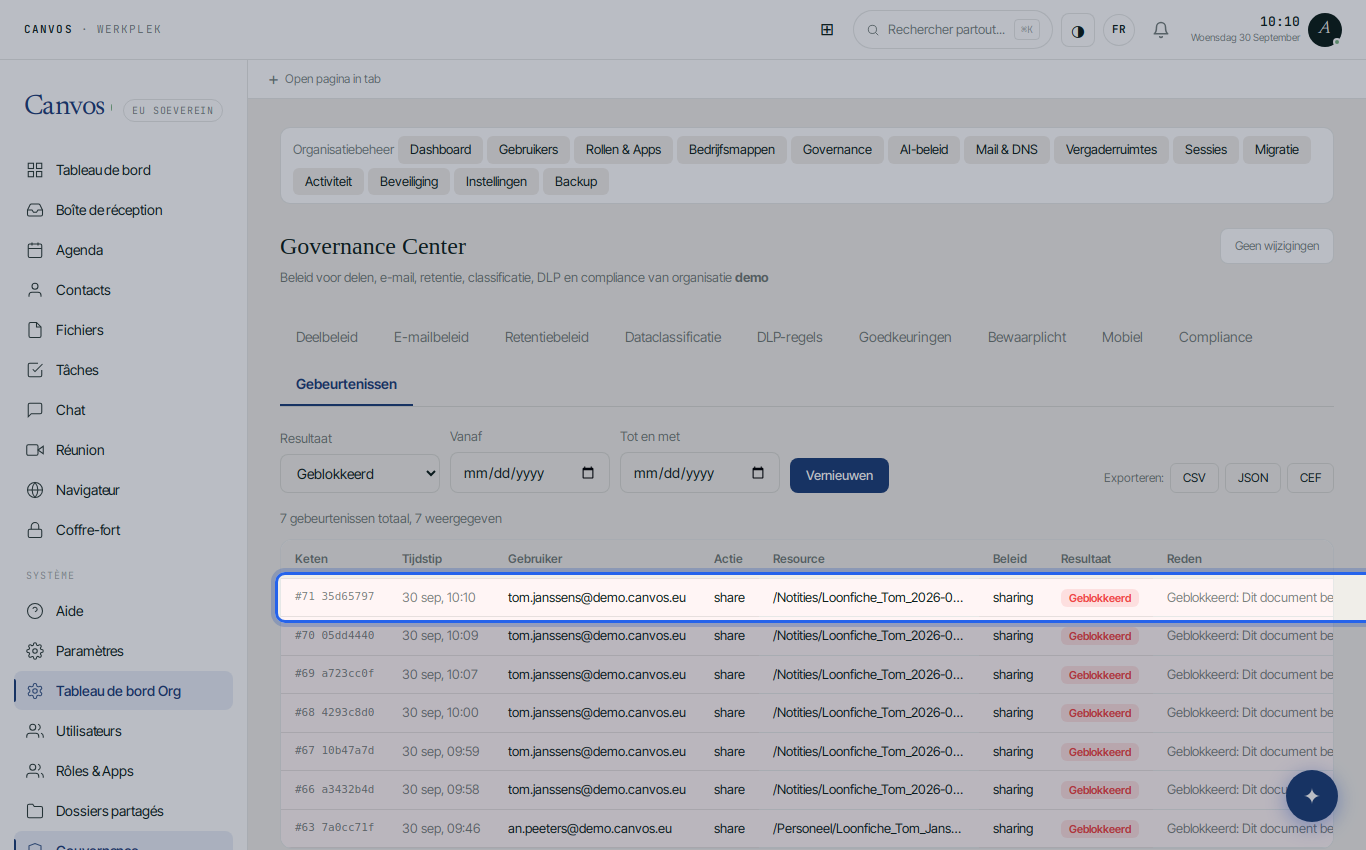The height and width of the screenshot is (850, 1366).
Task: Click the Navigateur globe icon
Action: click(x=35, y=490)
